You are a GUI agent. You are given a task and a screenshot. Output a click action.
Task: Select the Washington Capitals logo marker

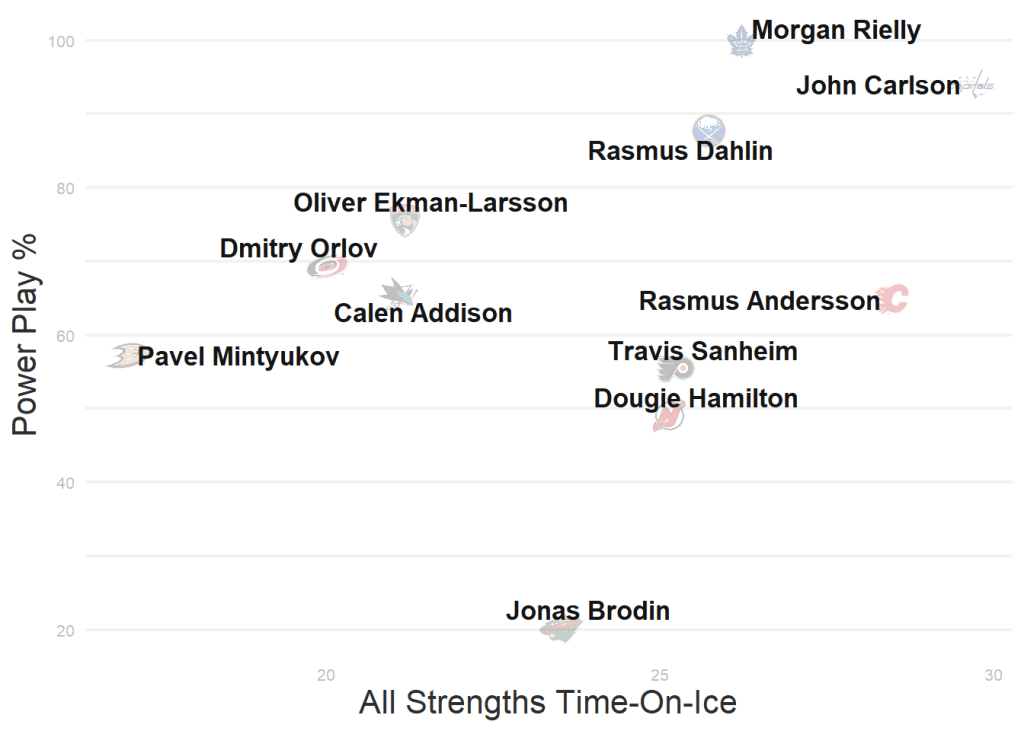(x=977, y=86)
